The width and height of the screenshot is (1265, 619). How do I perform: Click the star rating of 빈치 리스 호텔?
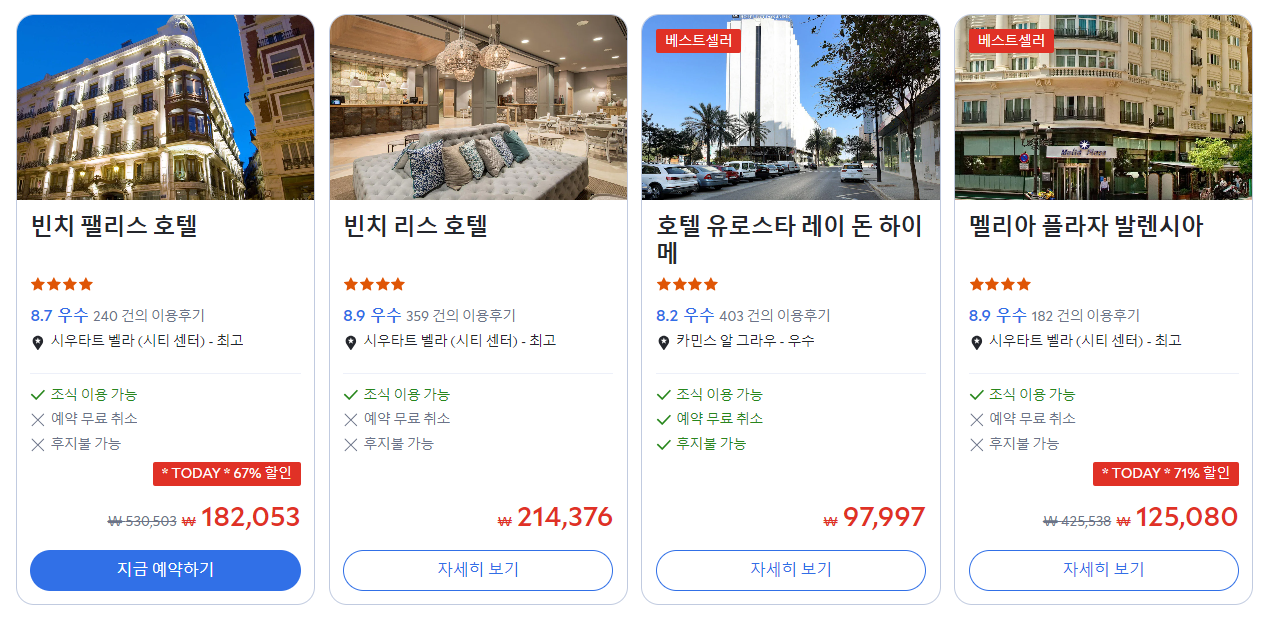pos(374,284)
